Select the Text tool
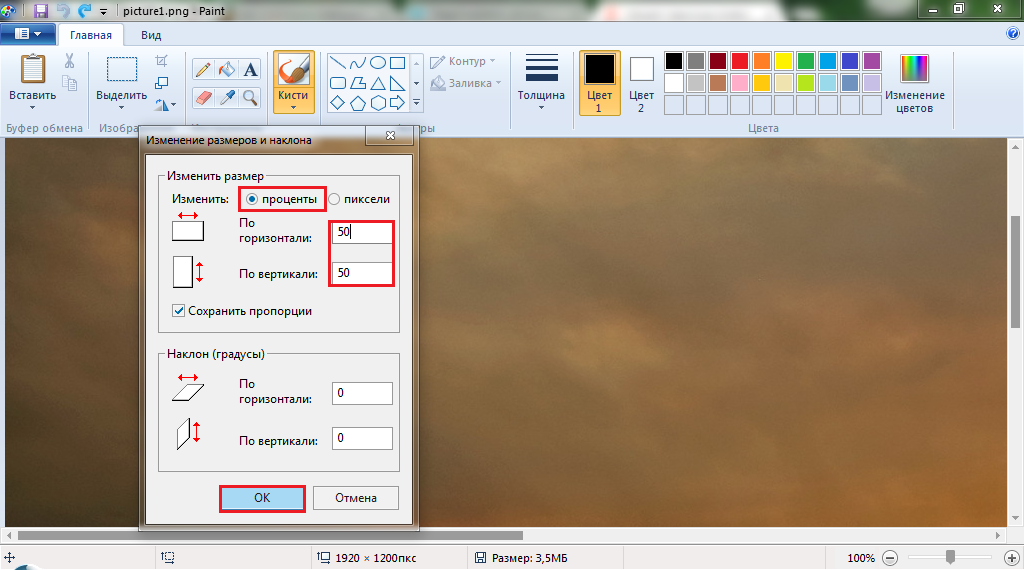Viewport: 1024px width, 570px height. pos(250,69)
